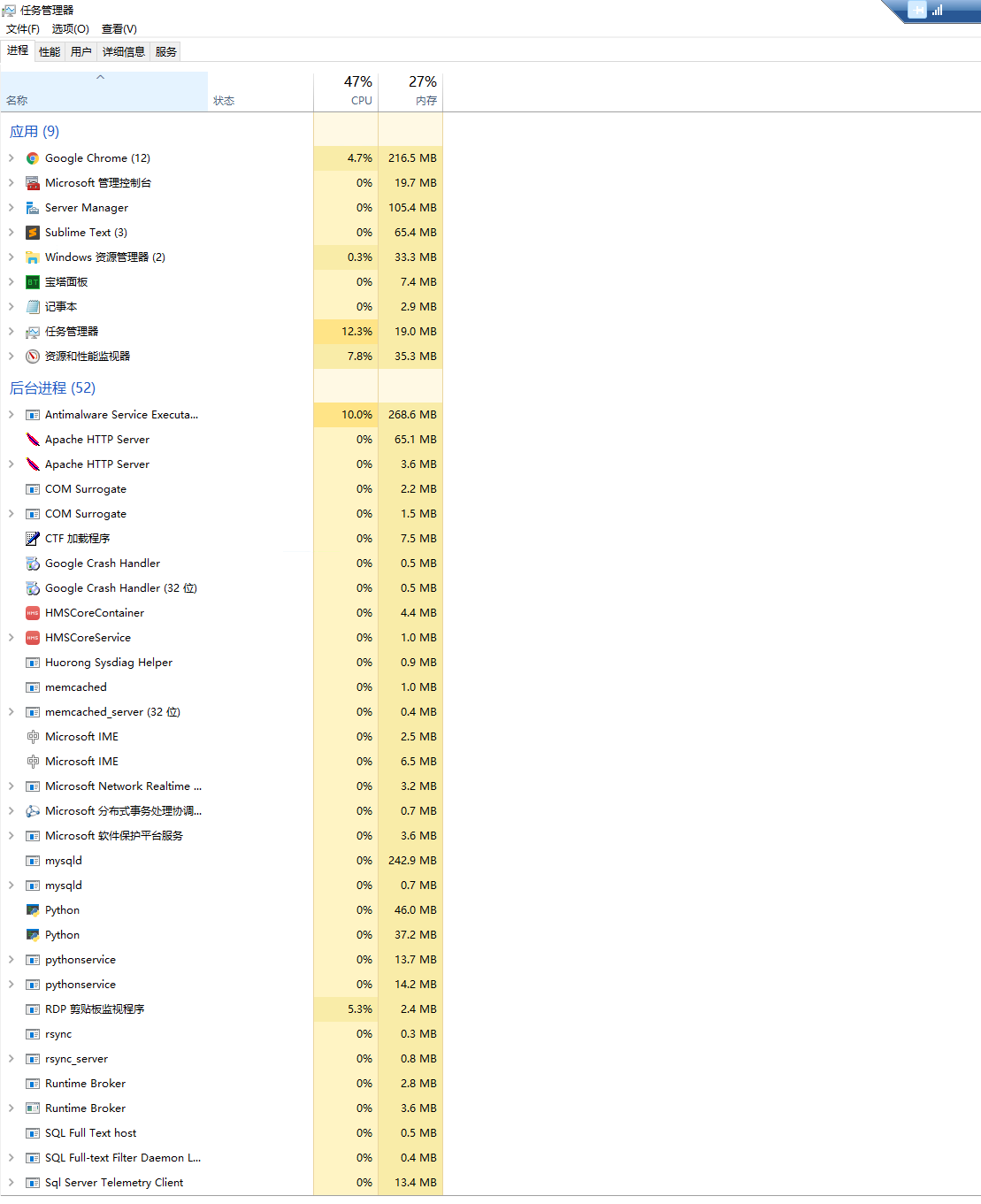Switch to the 详细信息 tab
The width and height of the screenshot is (981, 1204).
(124, 52)
